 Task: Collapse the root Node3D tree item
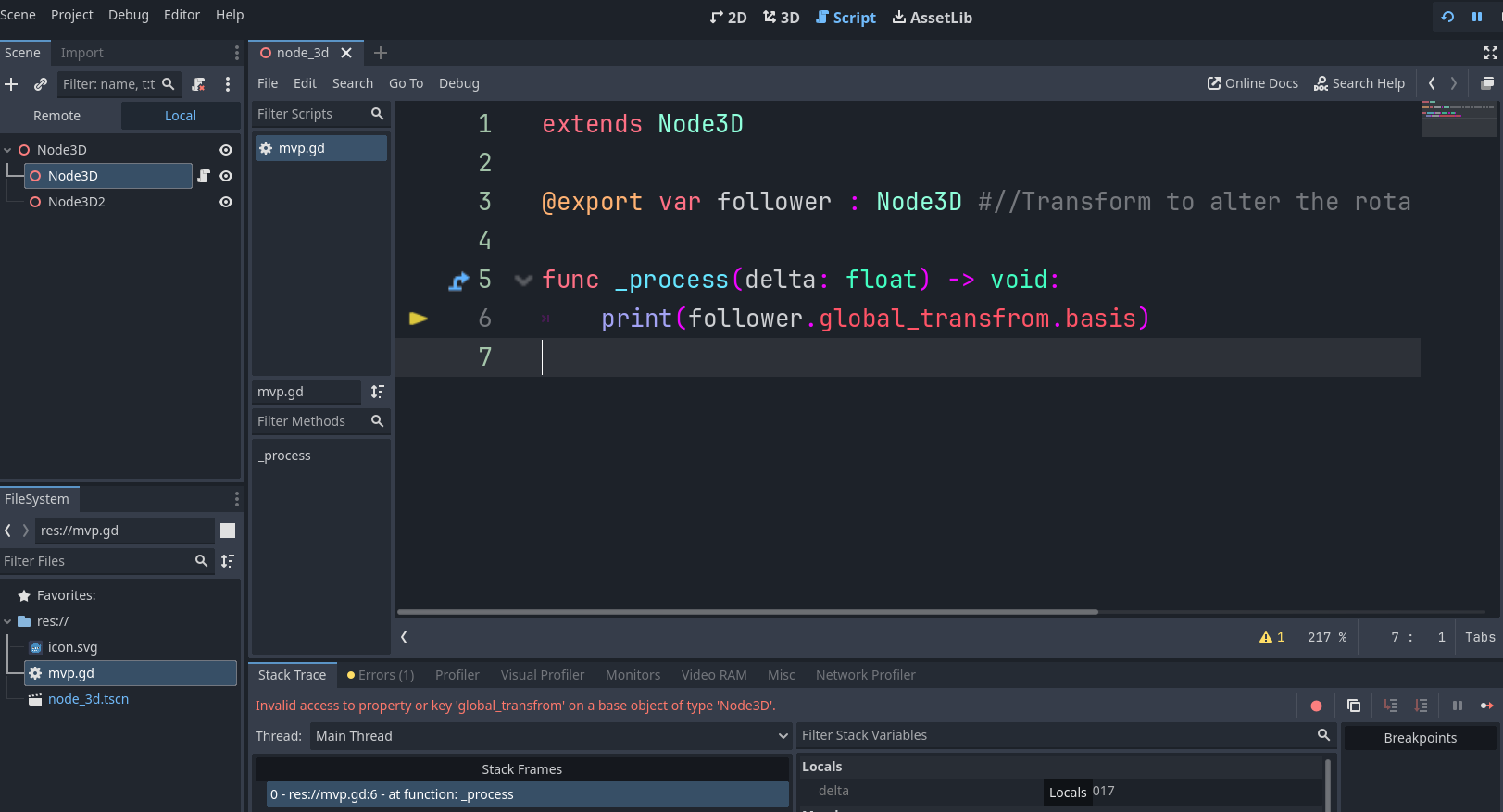(8, 150)
